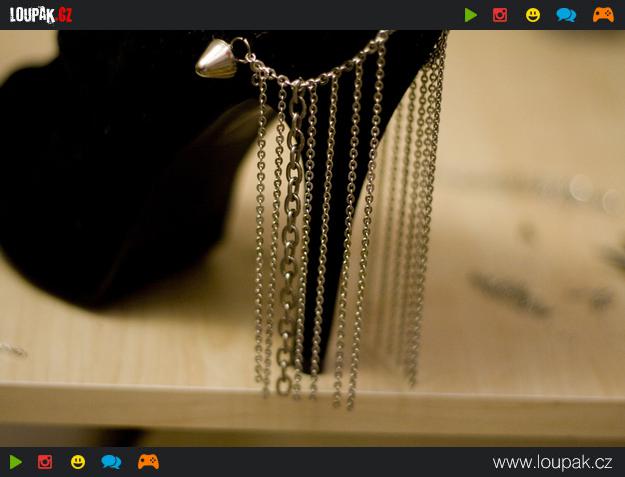This screenshot has width=625, height=477.
Task: Open the red Instagram icon in top bar
Action: click(x=500, y=15)
